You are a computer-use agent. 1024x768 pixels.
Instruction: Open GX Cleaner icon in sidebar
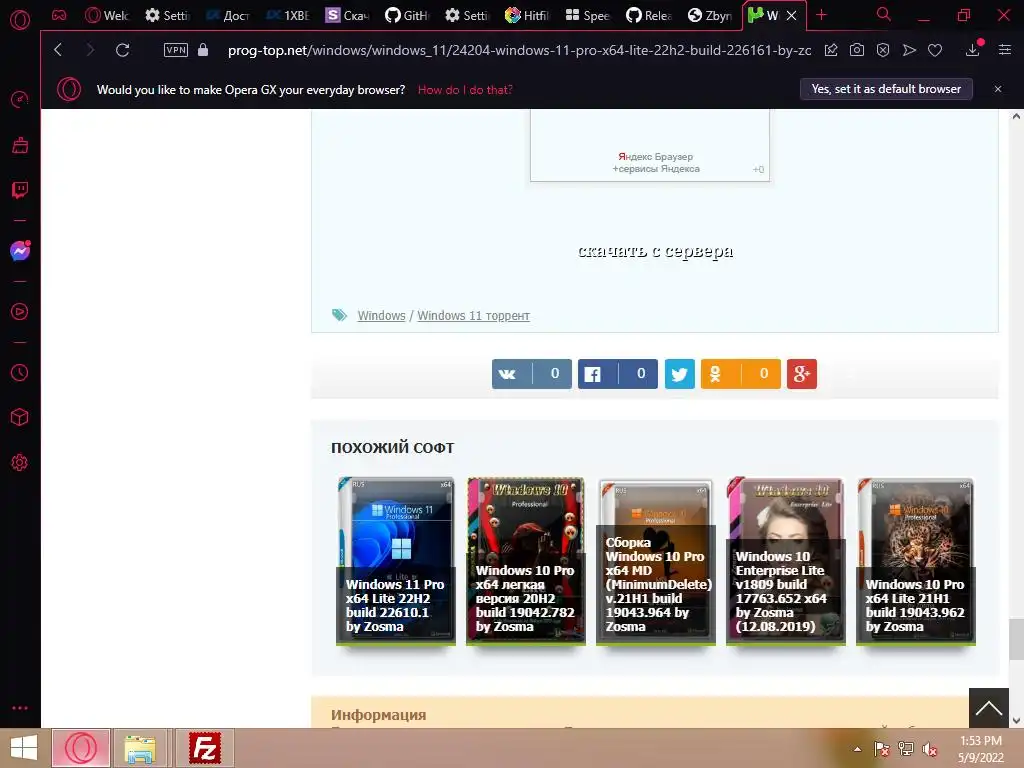[20, 144]
